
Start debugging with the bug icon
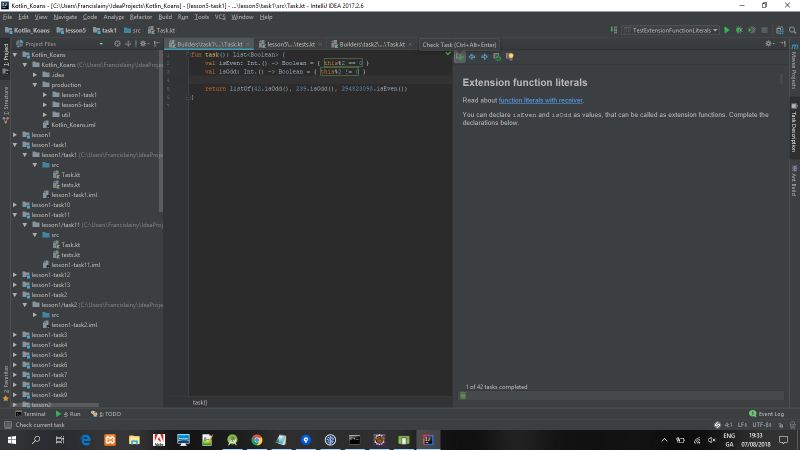(739, 30)
